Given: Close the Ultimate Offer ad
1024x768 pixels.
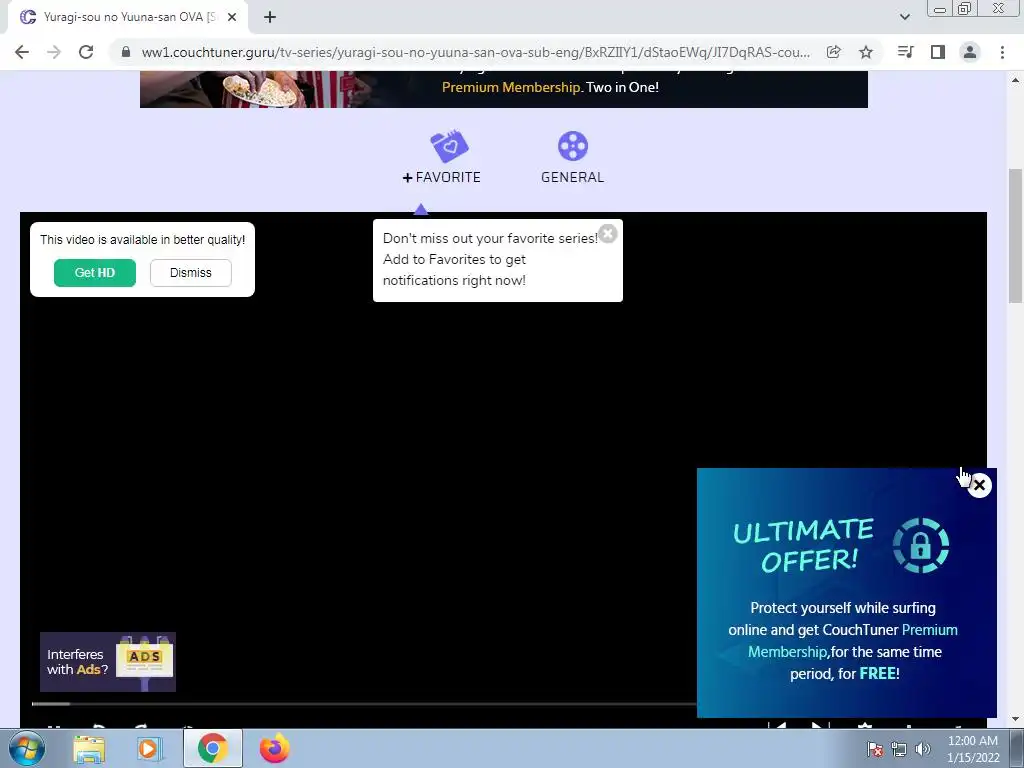Looking at the screenshot, I should pyautogui.click(x=979, y=485).
